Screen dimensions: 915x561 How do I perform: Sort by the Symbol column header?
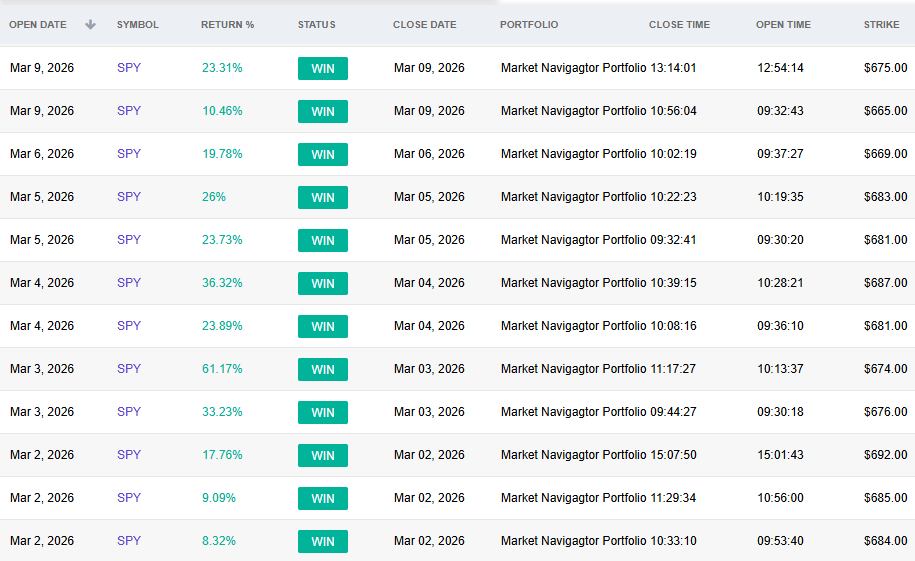[137, 25]
